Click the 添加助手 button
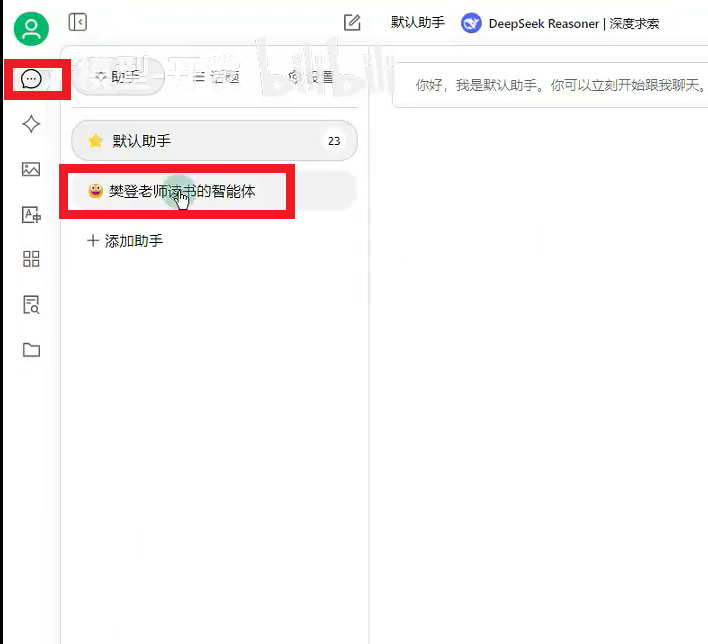 click(125, 241)
